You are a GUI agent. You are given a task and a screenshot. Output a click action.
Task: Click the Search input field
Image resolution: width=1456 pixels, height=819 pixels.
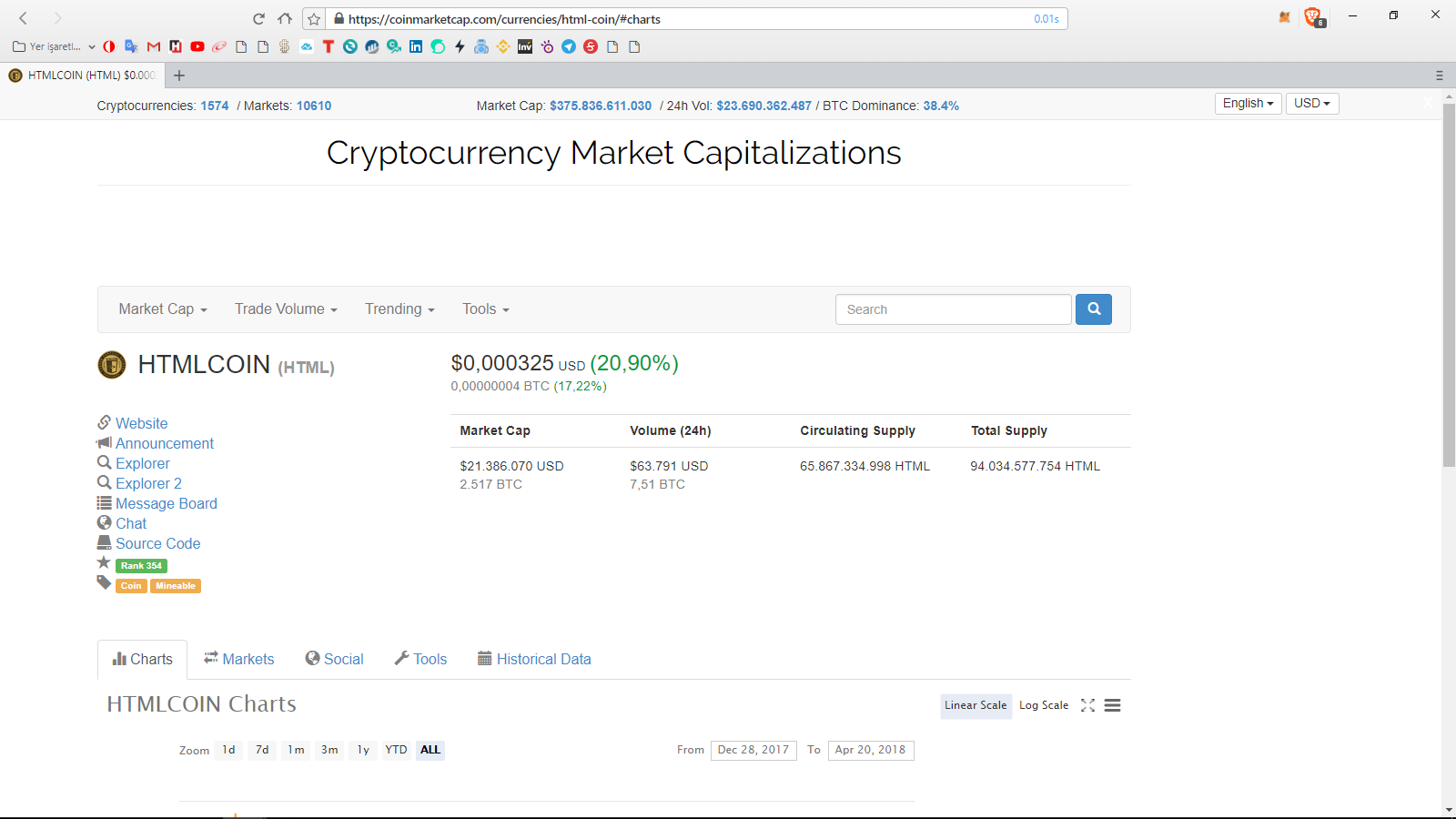953,309
